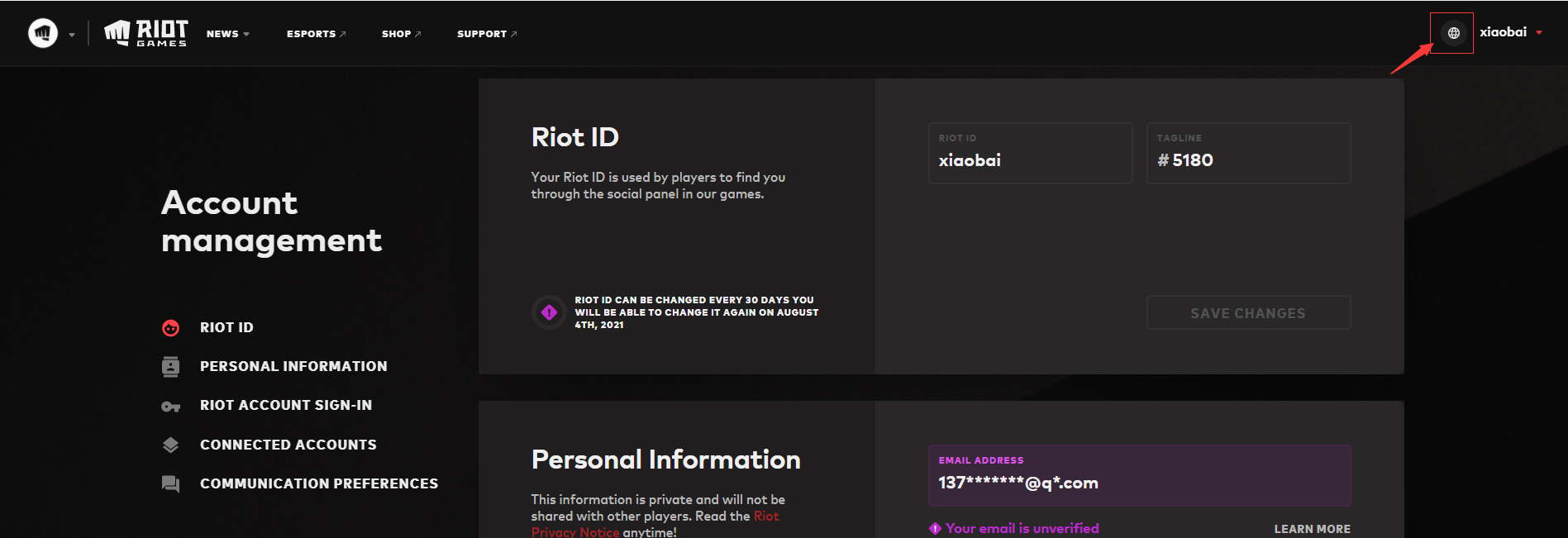Click Learn More about email verification
The image size is (1568, 538).
tap(1312, 529)
